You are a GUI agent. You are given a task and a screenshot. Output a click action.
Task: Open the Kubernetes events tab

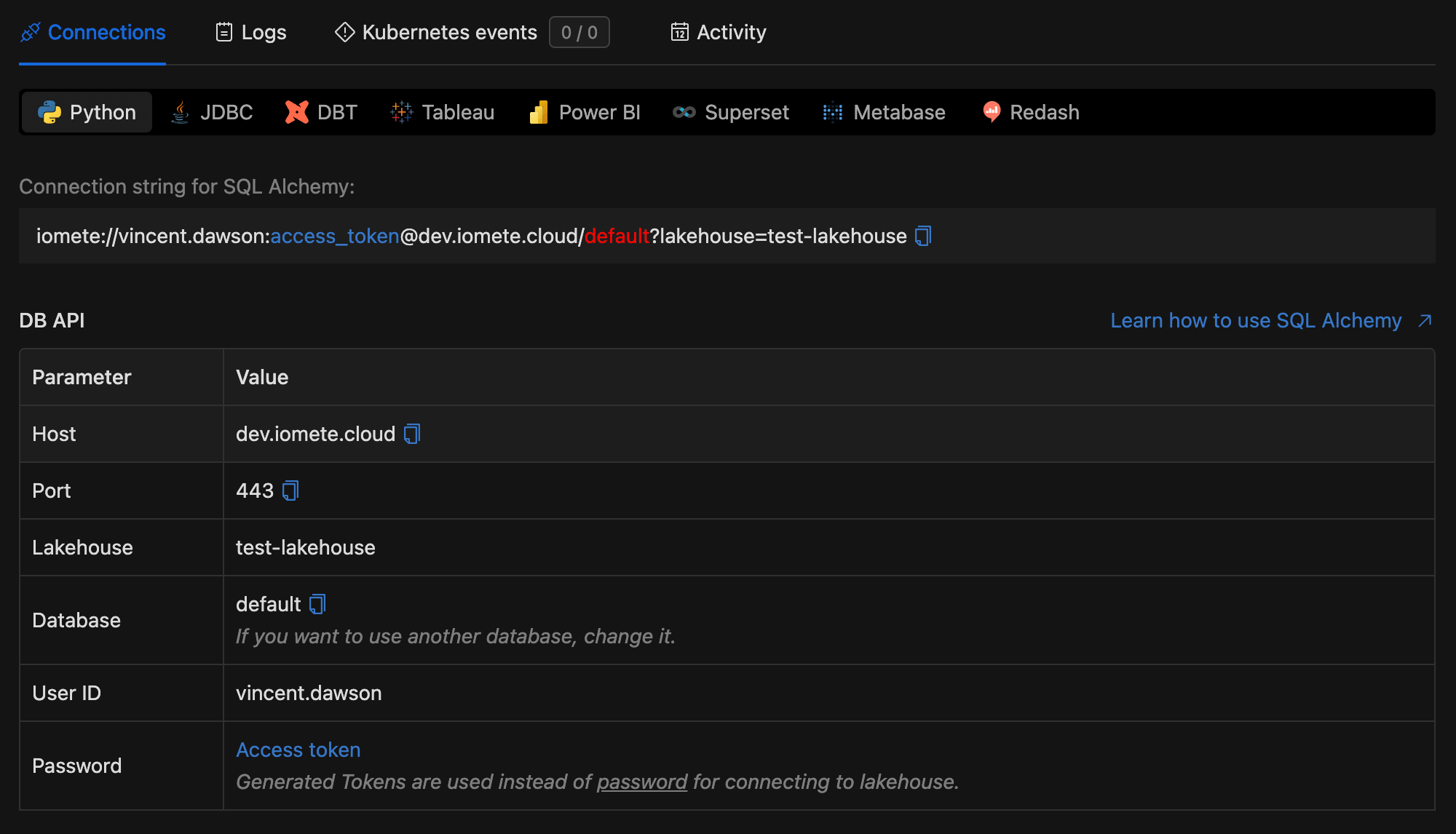point(436,32)
